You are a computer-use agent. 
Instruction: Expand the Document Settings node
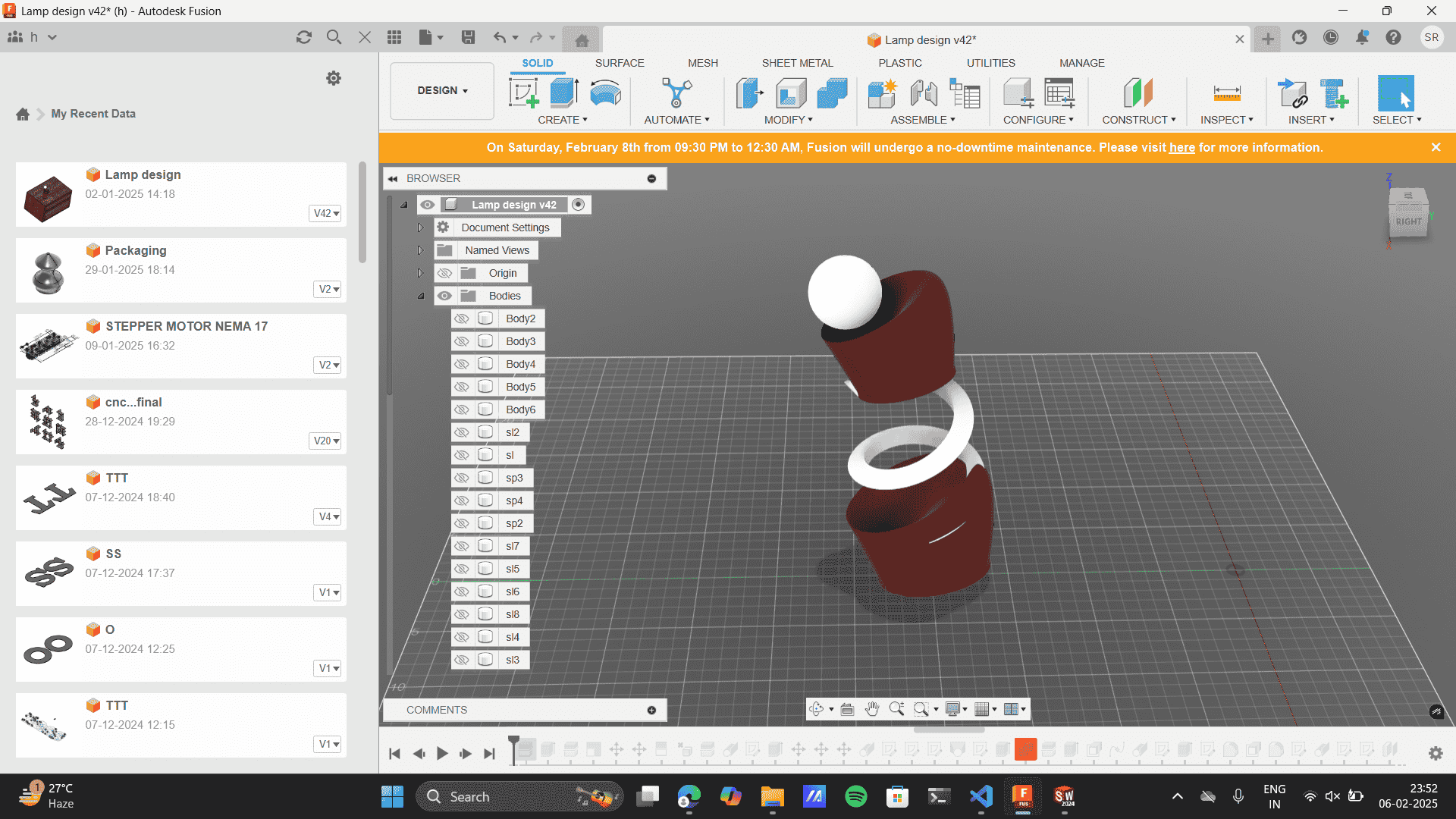click(421, 227)
